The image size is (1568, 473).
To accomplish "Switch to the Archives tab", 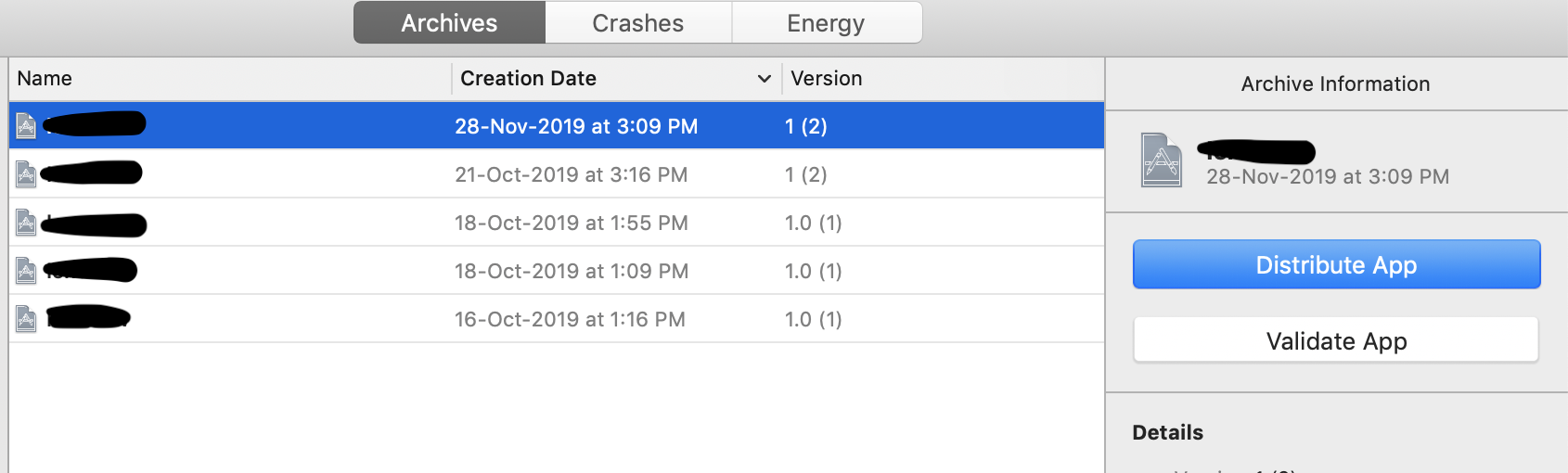I will click(x=449, y=23).
